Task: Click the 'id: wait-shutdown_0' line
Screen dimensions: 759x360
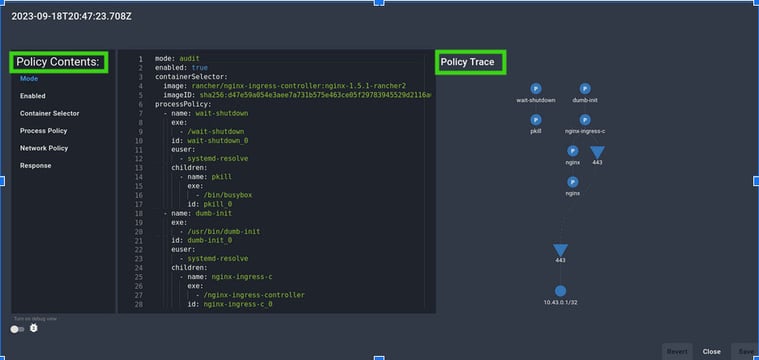Action: click(x=210, y=141)
